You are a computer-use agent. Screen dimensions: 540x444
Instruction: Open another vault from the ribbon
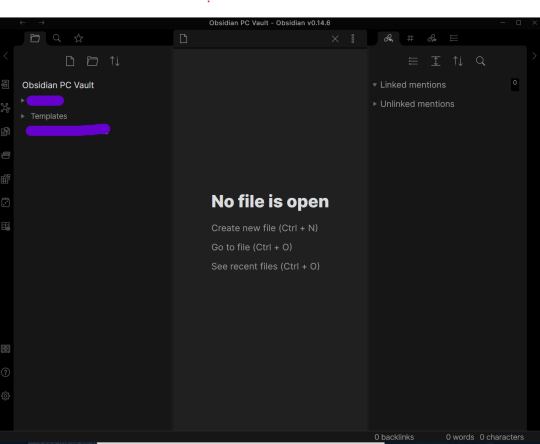pos(6,349)
